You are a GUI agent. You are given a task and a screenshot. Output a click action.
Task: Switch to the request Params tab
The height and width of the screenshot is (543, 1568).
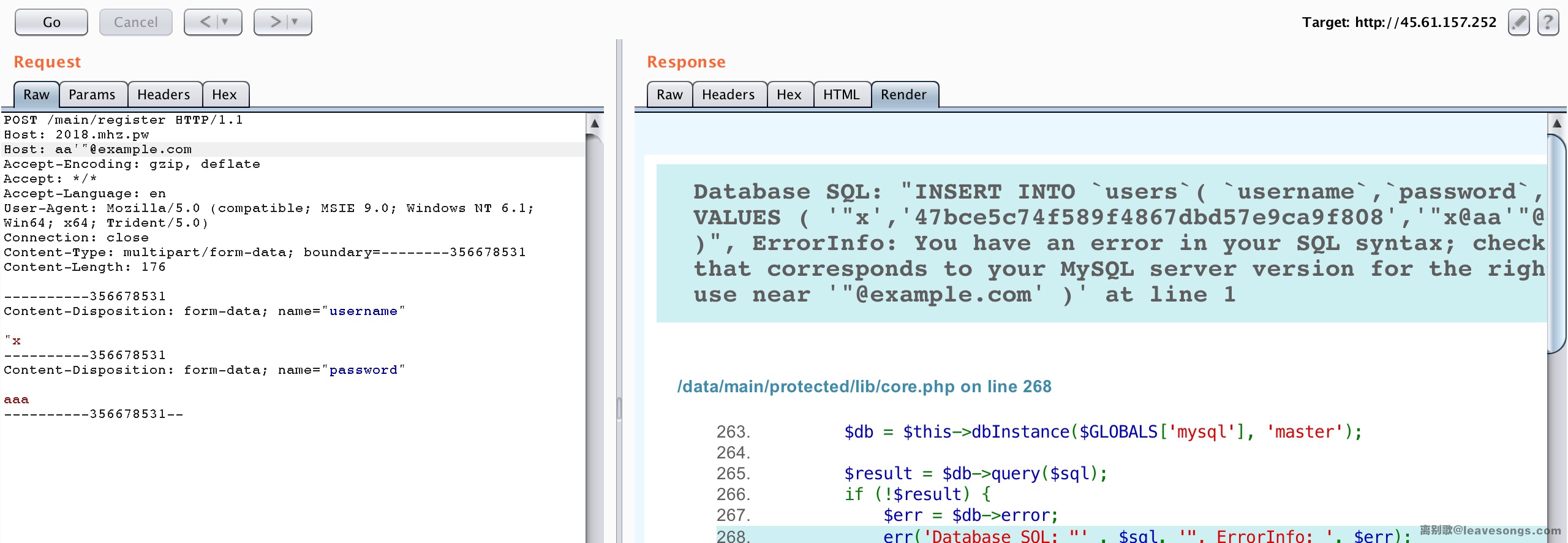92,94
